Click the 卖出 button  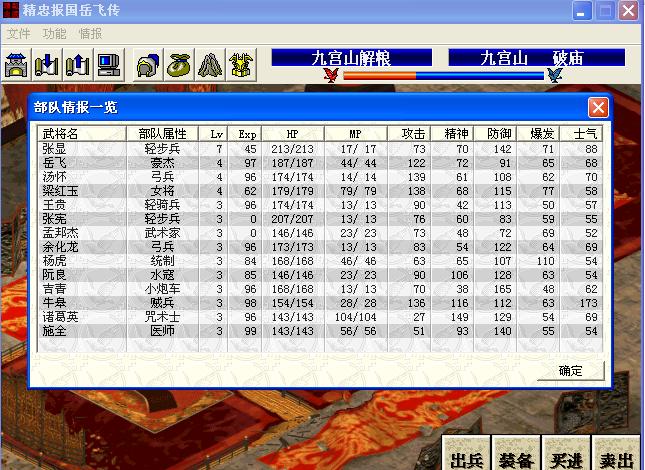(x=616, y=453)
